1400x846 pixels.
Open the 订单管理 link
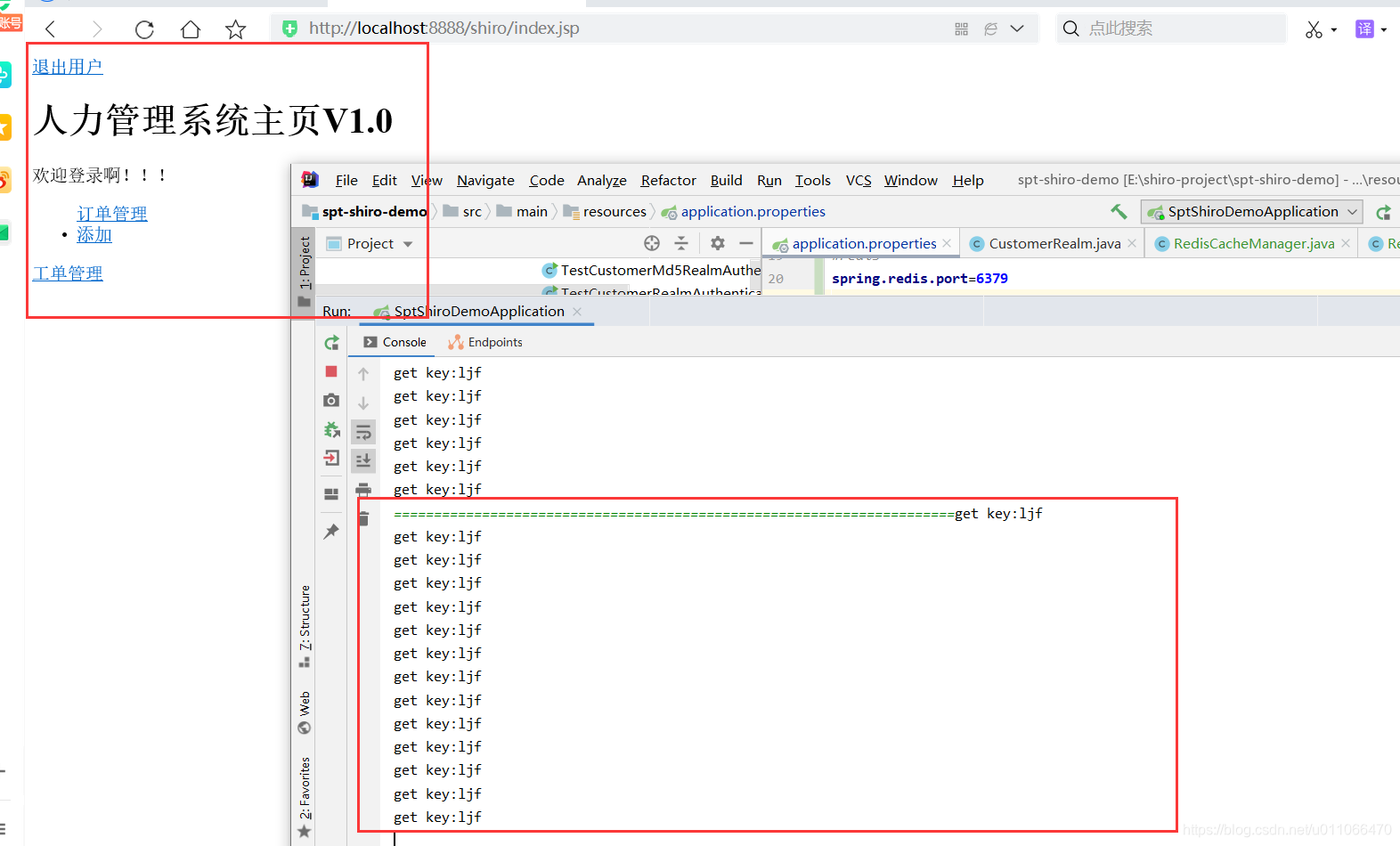click(x=112, y=214)
